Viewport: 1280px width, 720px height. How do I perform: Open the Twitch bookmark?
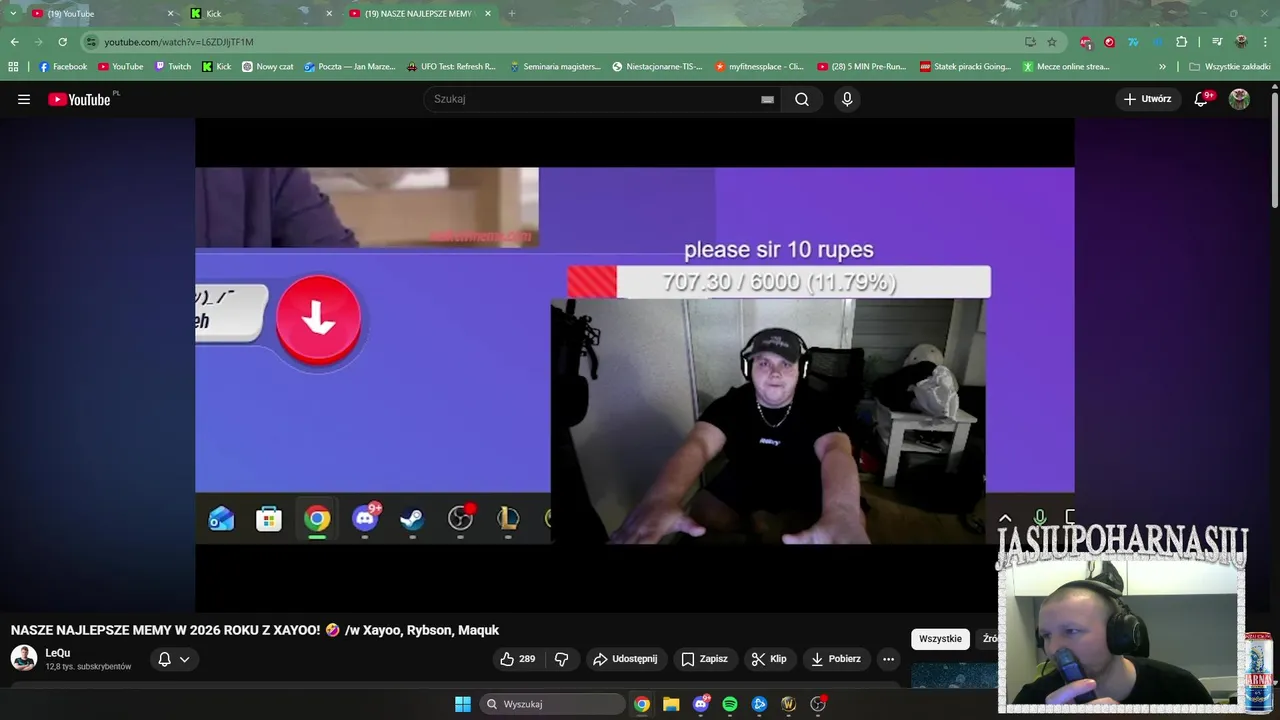pos(173,67)
